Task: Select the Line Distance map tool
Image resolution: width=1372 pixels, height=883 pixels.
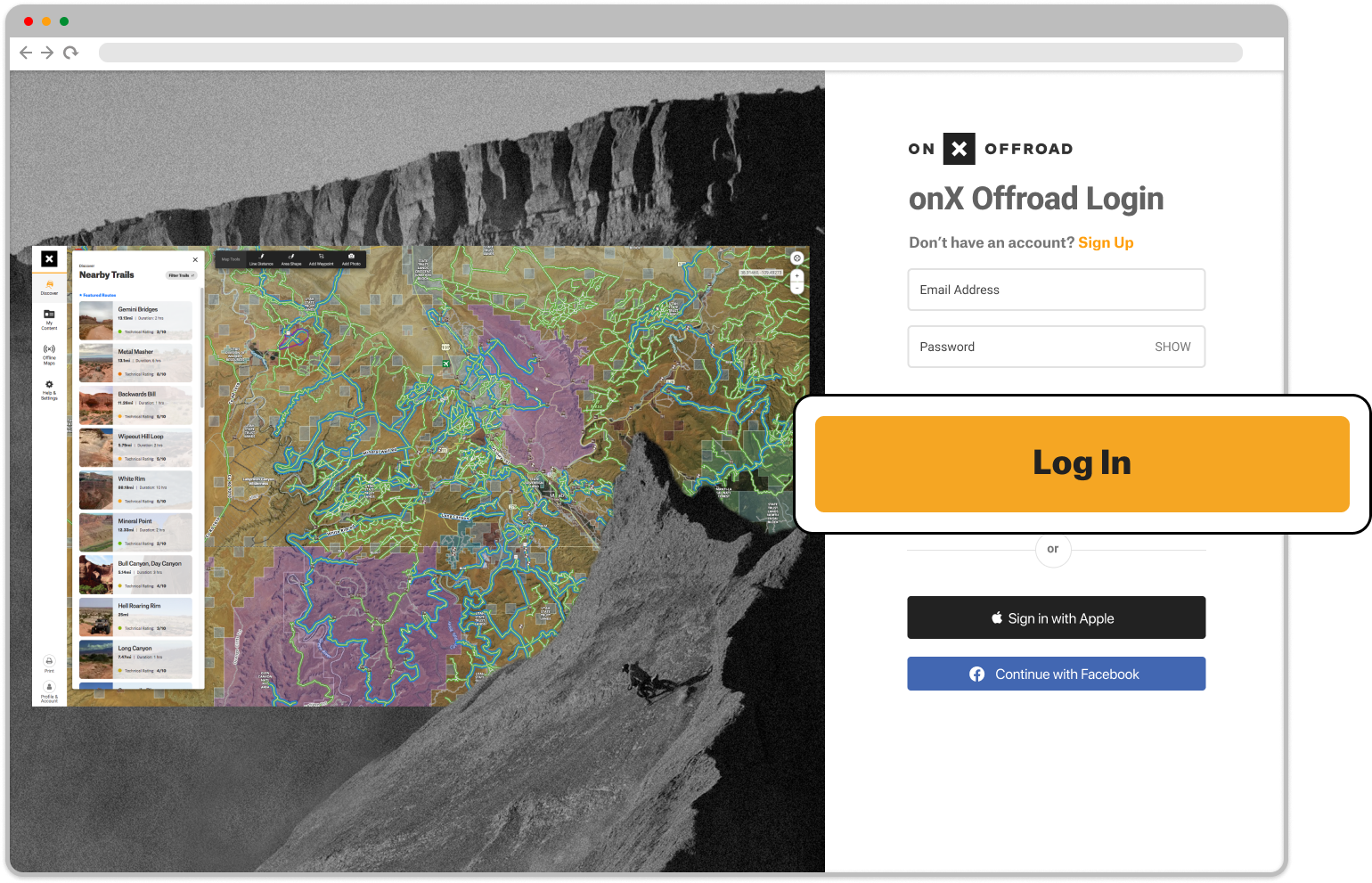Action: pos(261,258)
